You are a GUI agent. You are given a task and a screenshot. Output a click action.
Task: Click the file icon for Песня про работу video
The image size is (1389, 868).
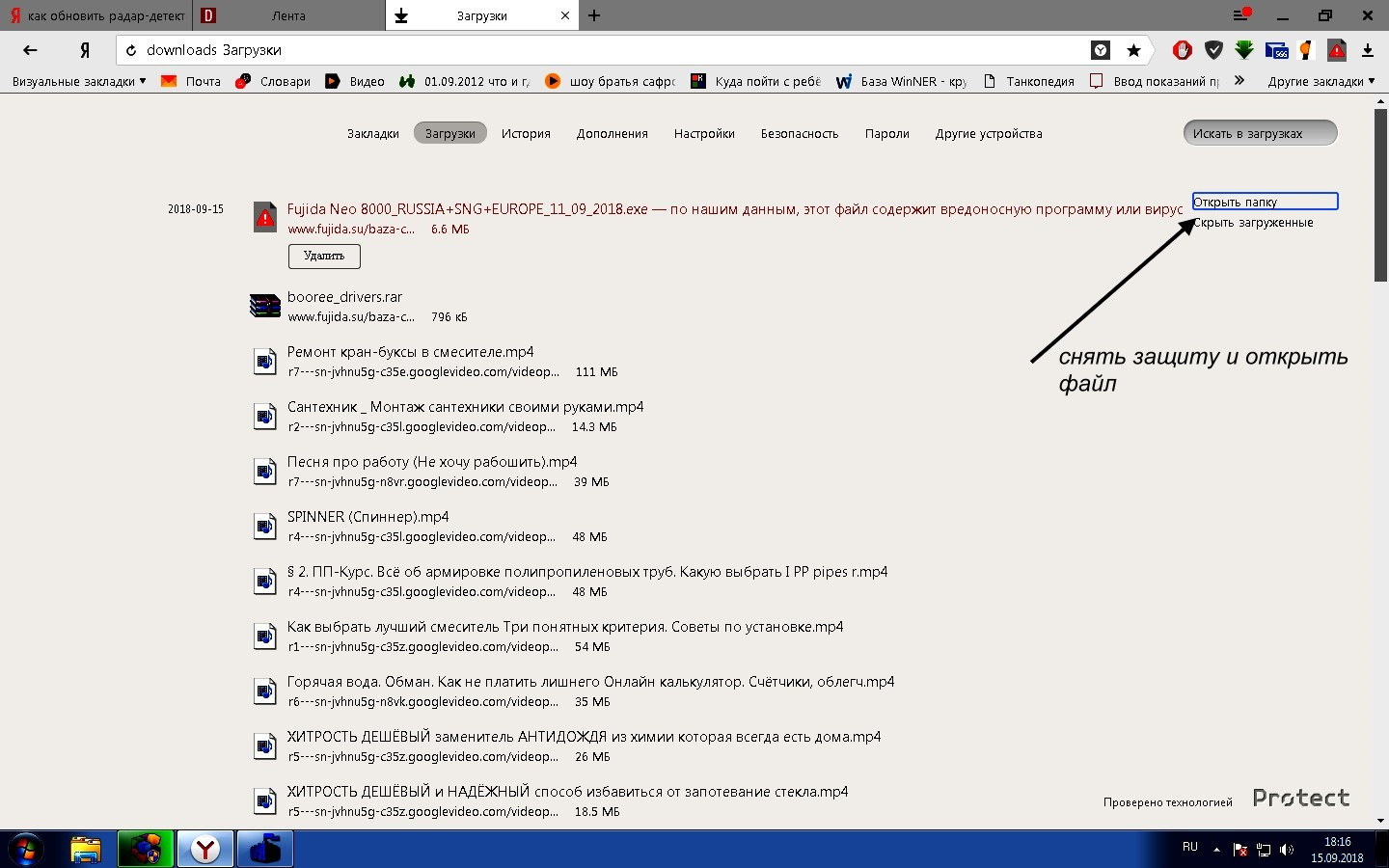click(x=264, y=472)
